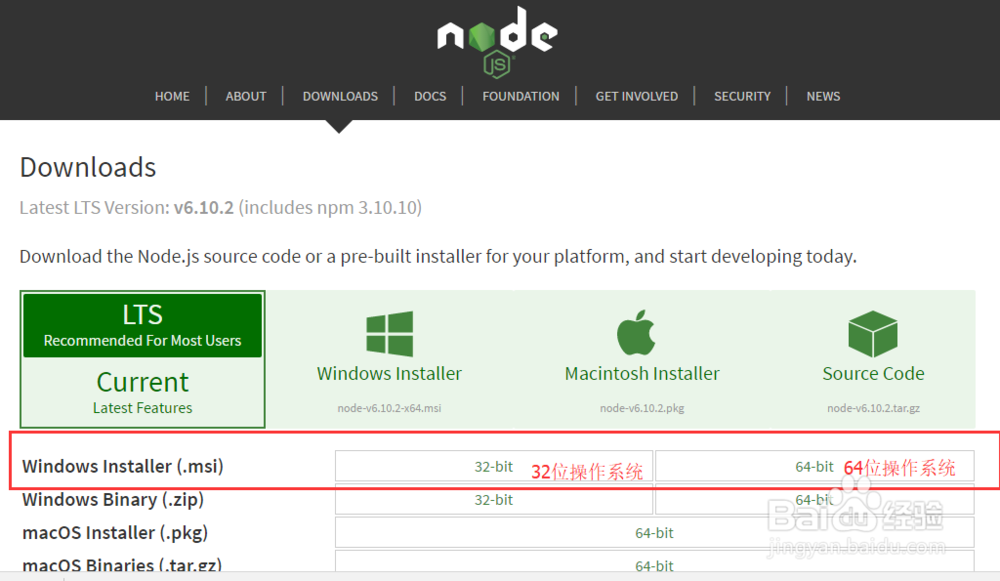This screenshot has height=581, width=1000.
Task: Download 64-bit macOS Binaries (.tar.gz)
Action: pos(654,563)
